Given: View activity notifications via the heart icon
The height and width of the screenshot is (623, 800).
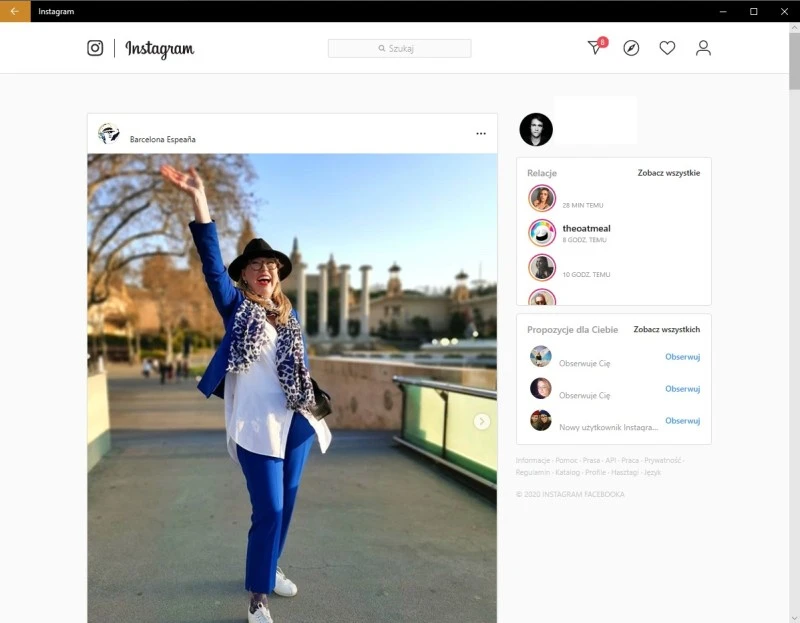Looking at the screenshot, I should coord(667,48).
